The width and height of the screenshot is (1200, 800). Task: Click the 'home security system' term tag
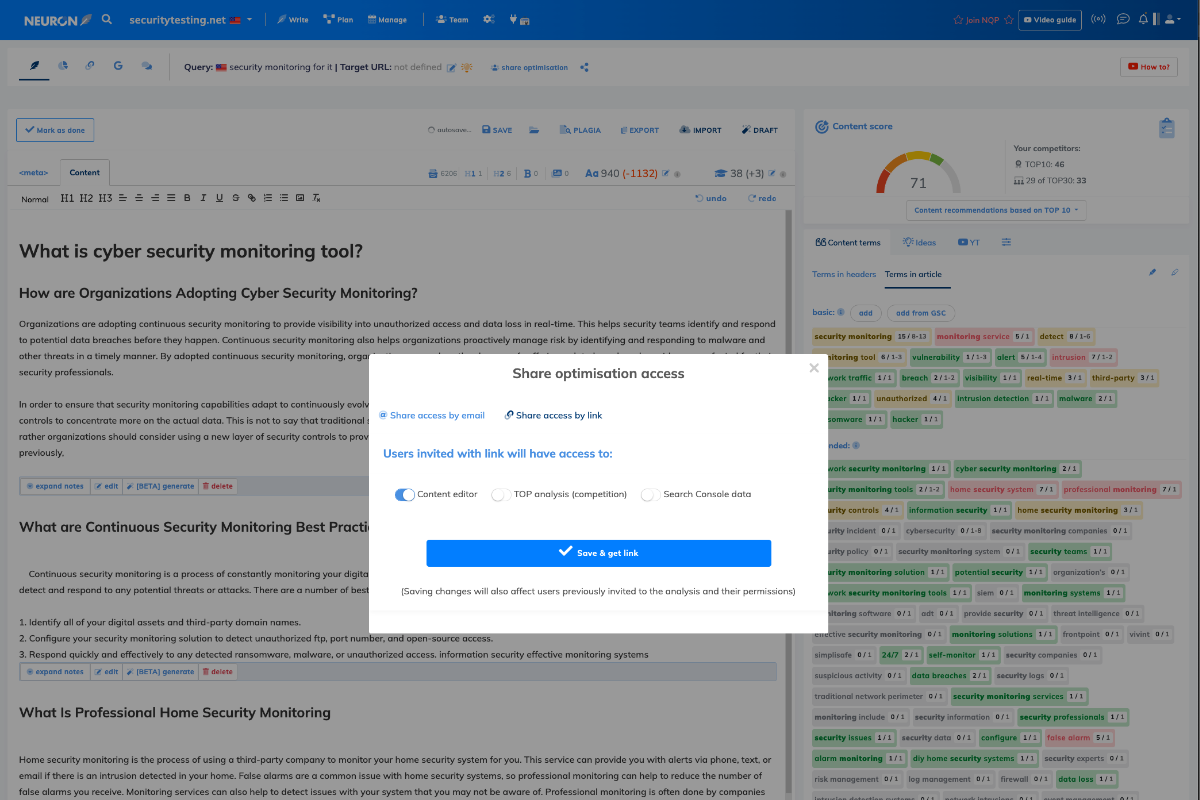click(1002, 490)
